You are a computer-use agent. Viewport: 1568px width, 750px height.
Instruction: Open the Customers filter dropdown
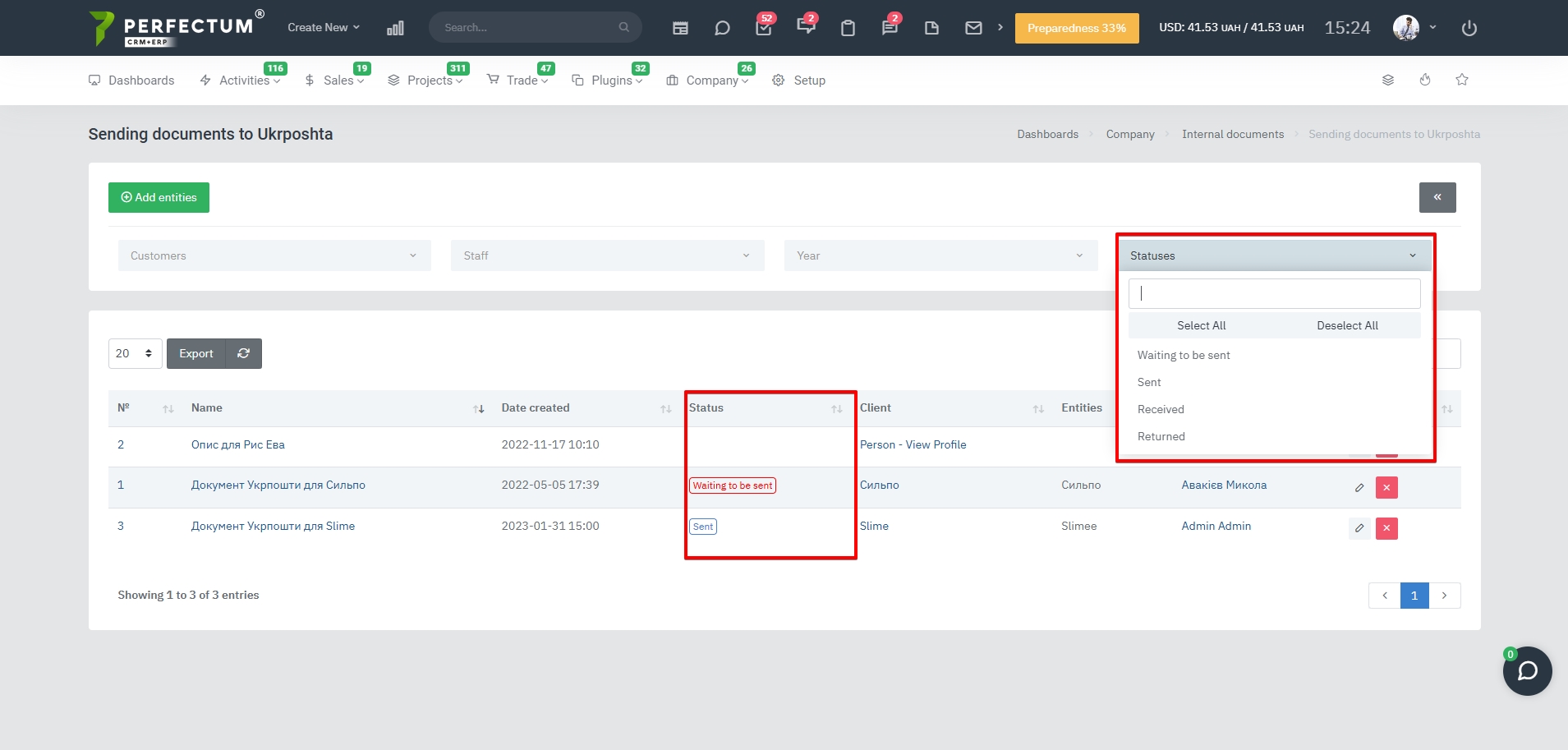coord(274,255)
